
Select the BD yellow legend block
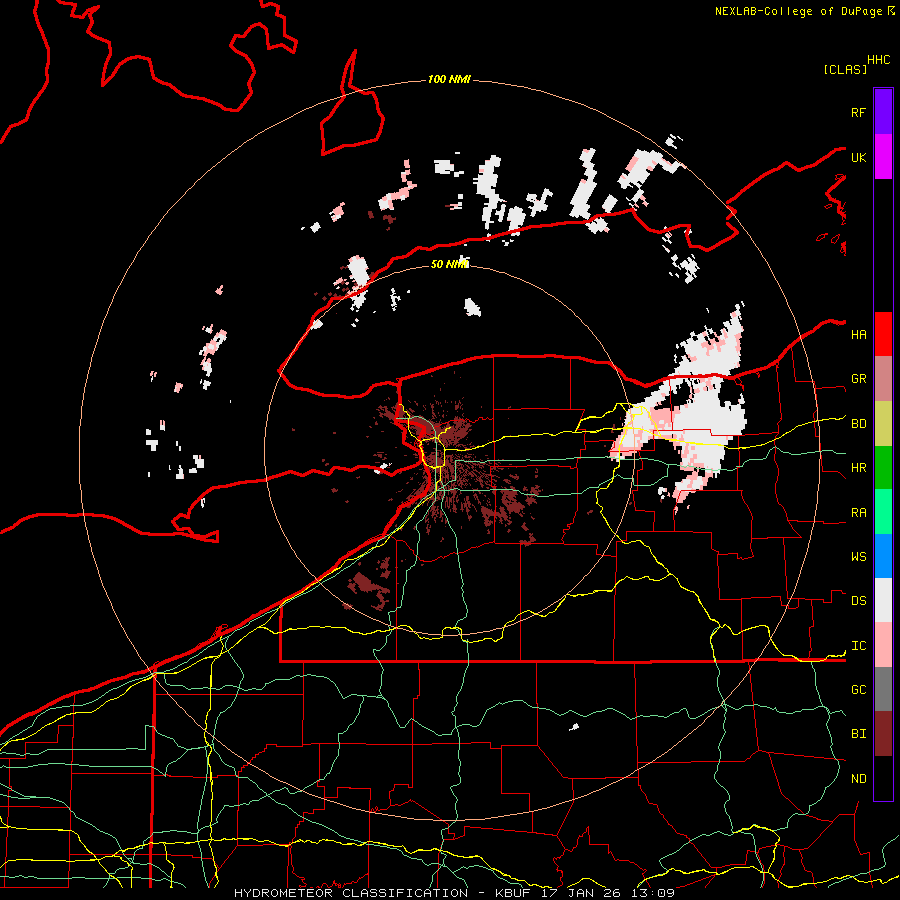coord(883,424)
